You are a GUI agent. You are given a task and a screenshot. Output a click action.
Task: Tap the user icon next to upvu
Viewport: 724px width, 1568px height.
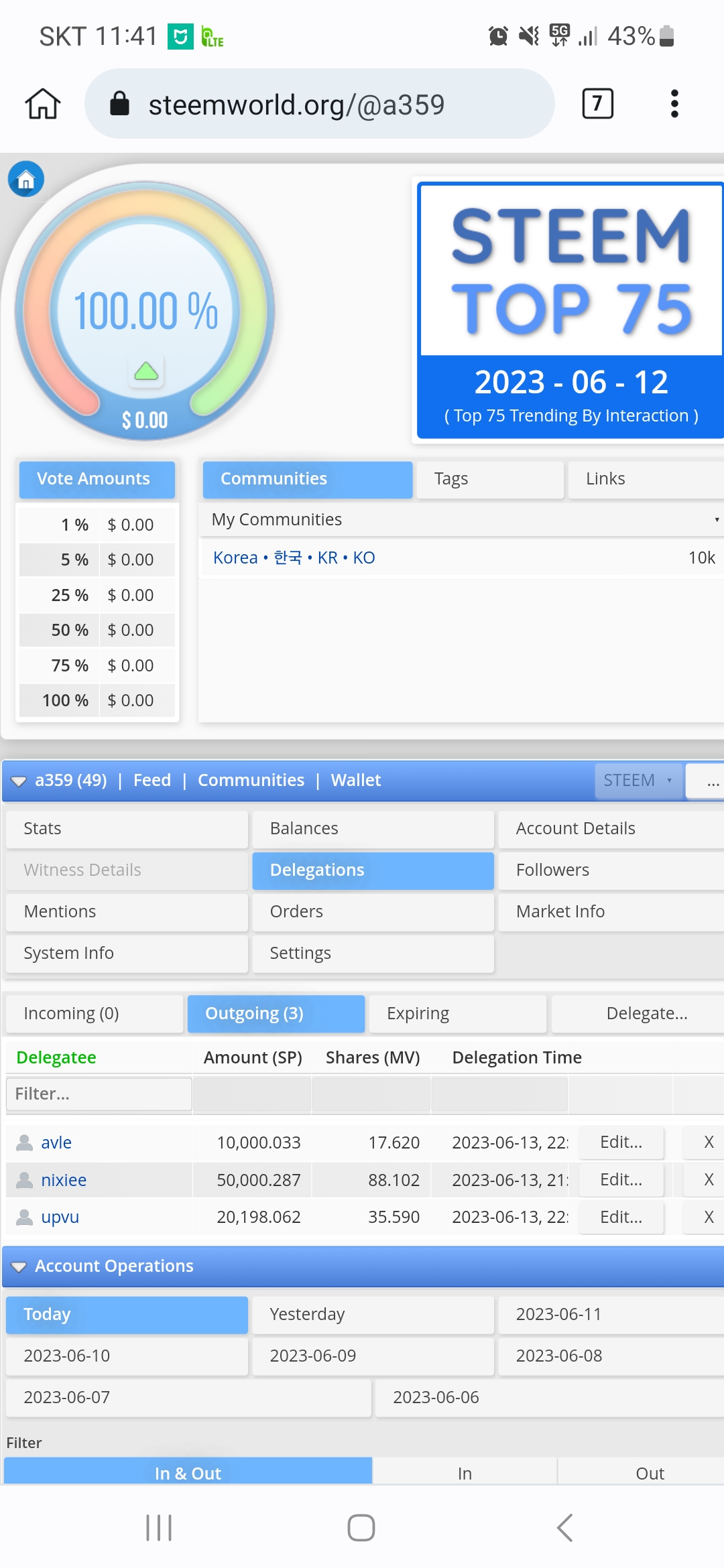click(x=25, y=1217)
